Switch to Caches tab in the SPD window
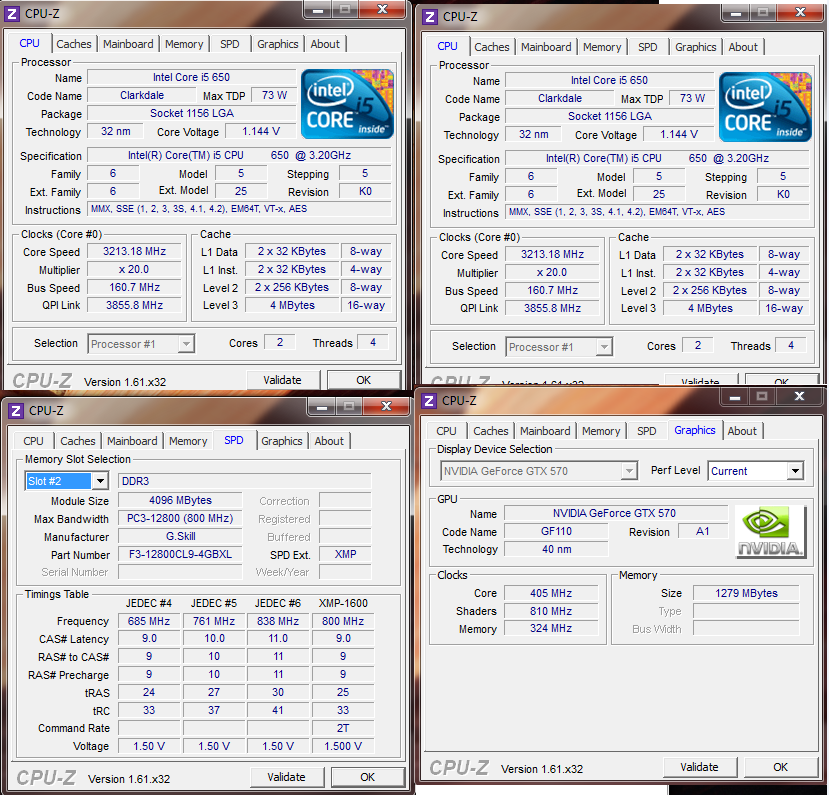 [78, 441]
